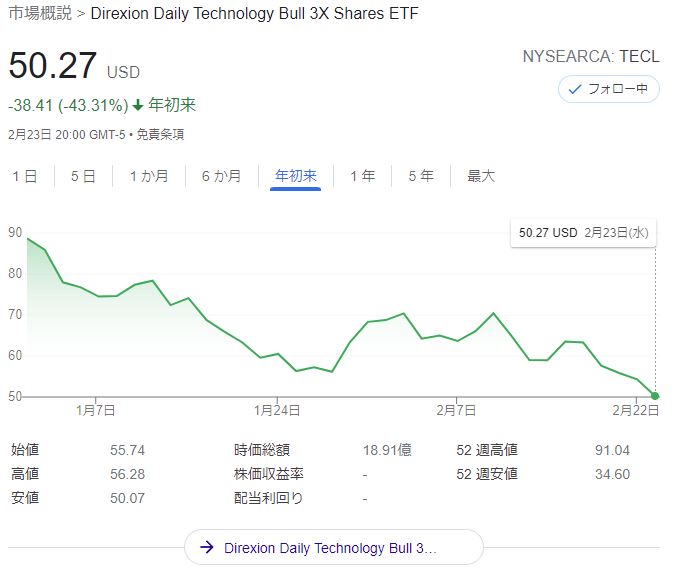Click the 安値 value 50.07
Image resolution: width=678 pixels, height=572 pixels.
128,498
